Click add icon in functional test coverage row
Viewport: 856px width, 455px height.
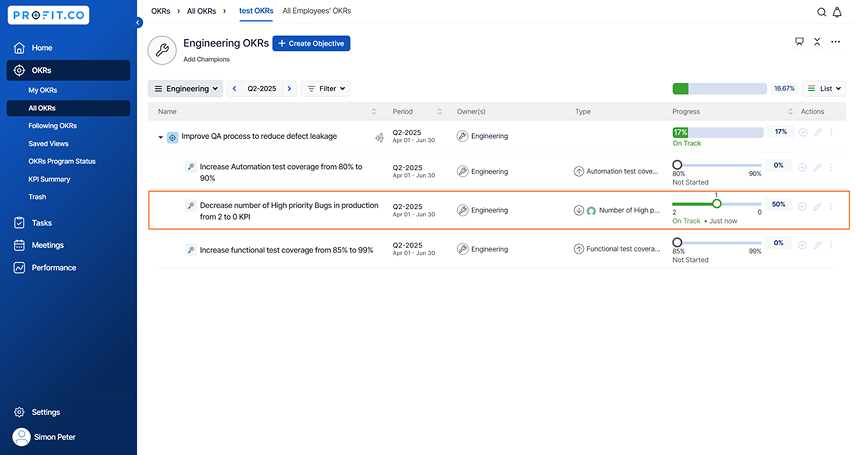pyautogui.click(x=802, y=245)
